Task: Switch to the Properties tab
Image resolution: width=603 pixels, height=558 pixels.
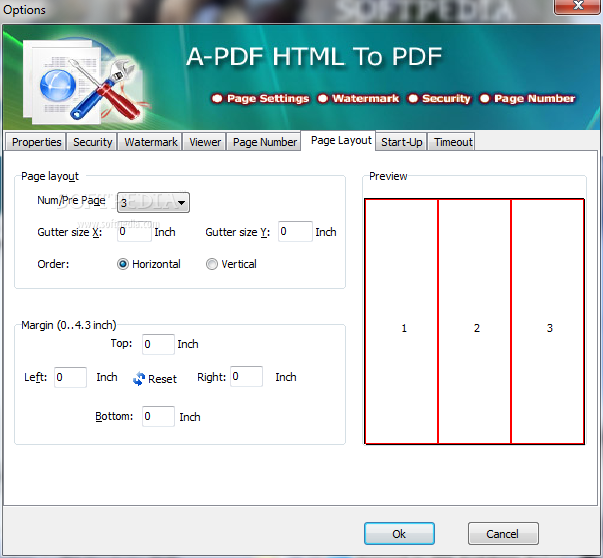Action: (x=36, y=142)
